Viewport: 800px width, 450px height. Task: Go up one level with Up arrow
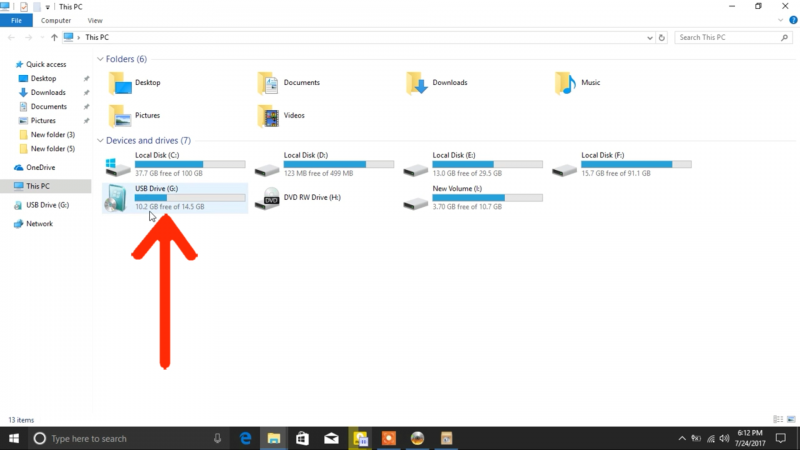point(54,37)
